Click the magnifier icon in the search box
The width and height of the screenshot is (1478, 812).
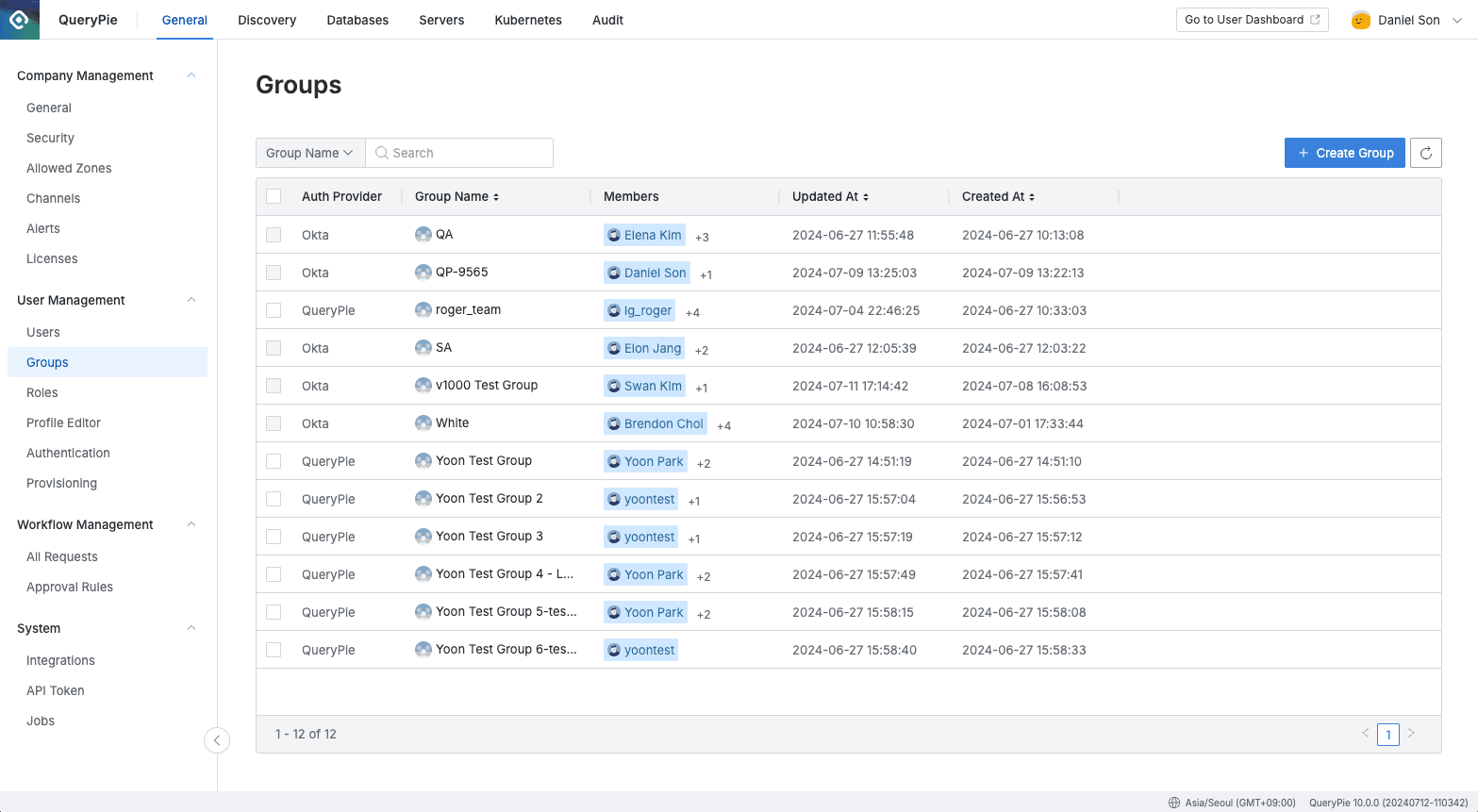pyautogui.click(x=381, y=153)
